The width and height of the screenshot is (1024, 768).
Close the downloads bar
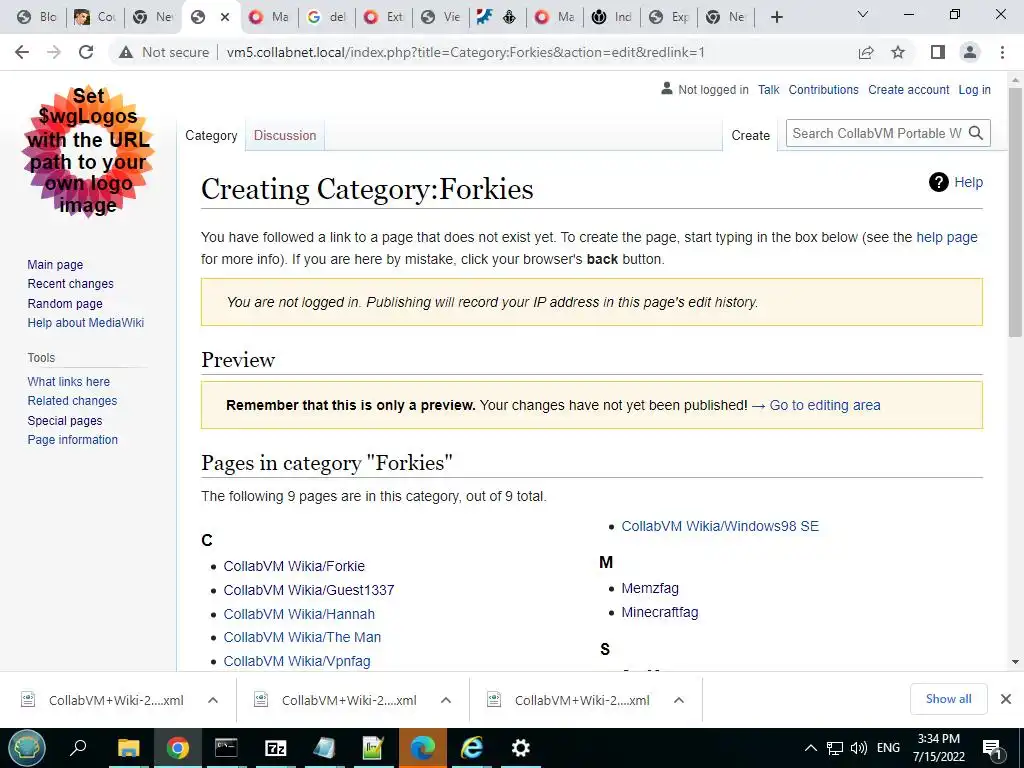1006,699
